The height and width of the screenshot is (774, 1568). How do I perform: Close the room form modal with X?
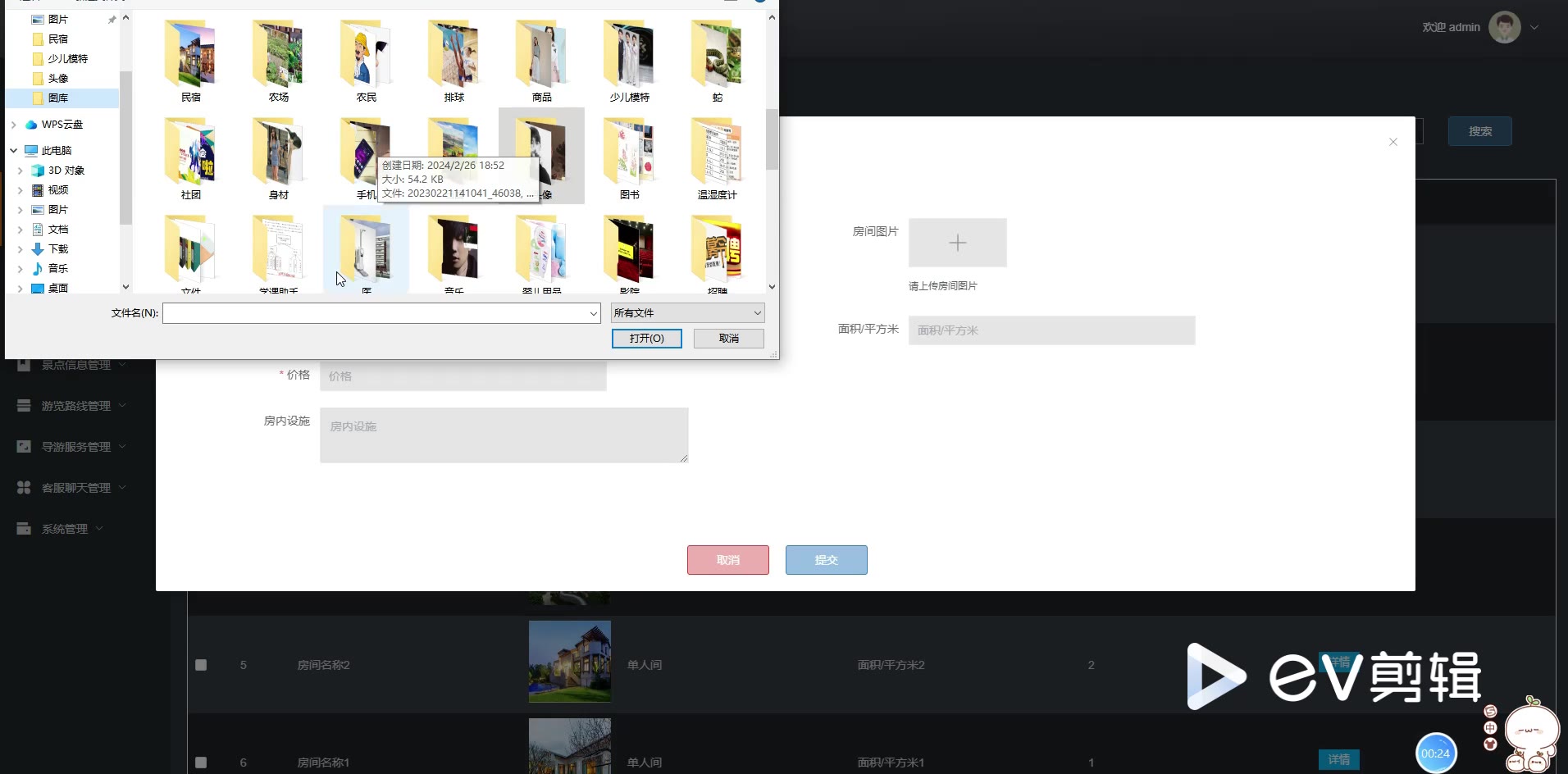[1393, 142]
